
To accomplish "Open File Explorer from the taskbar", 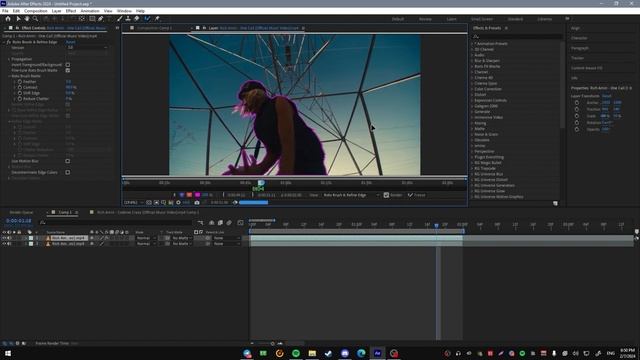I will coord(312,353).
